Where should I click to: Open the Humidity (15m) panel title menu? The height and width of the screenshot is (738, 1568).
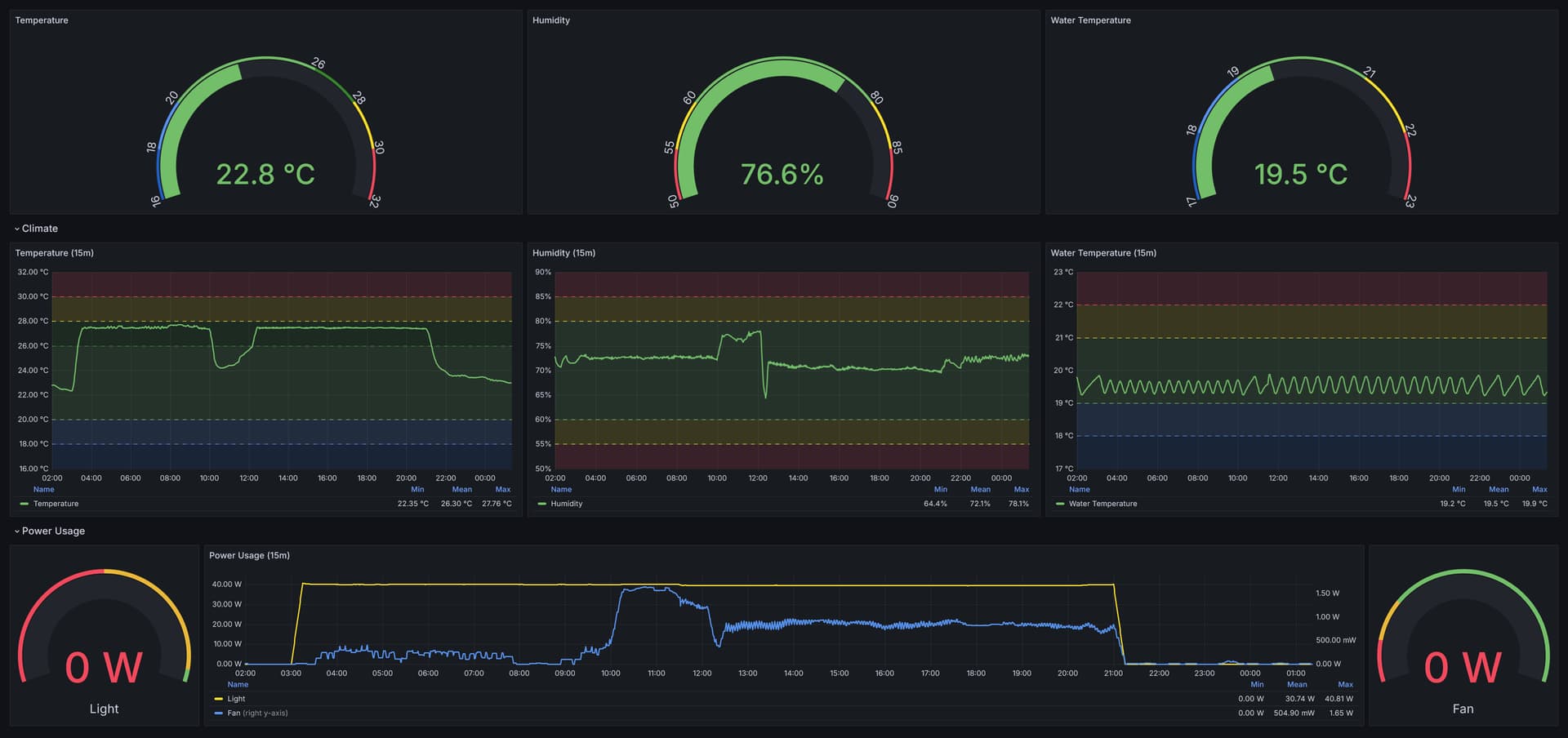[563, 253]
